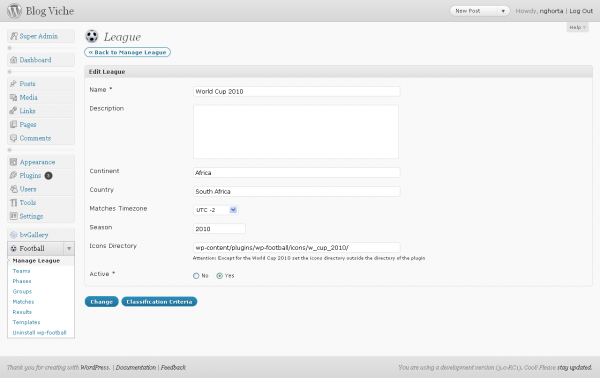Image resolution: width=600 pixels, height=378 pixels.
Task: Click the Description text area
Action: 296,132
